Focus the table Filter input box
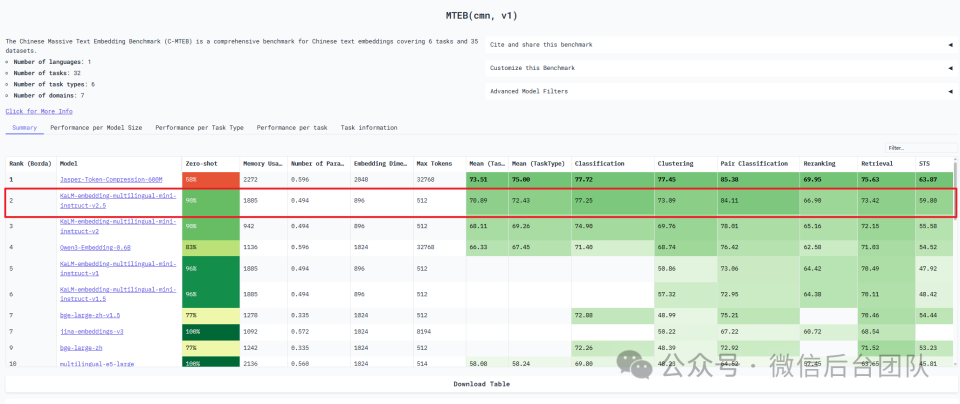The height and width of the screenshot is (404, 960). [x=921, y=148]
